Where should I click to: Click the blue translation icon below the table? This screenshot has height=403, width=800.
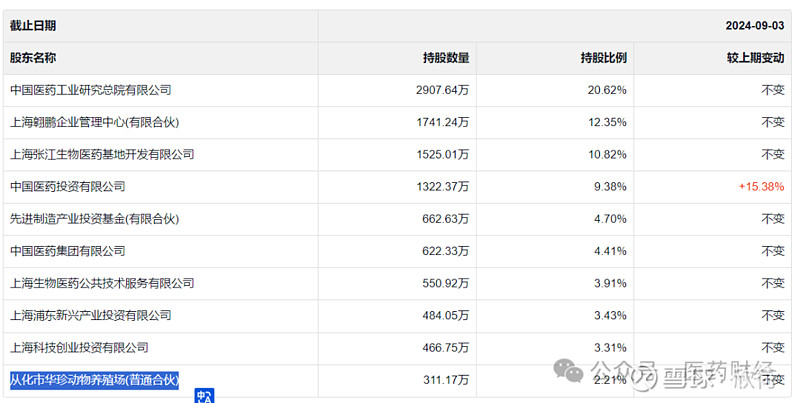pos(205,396)
